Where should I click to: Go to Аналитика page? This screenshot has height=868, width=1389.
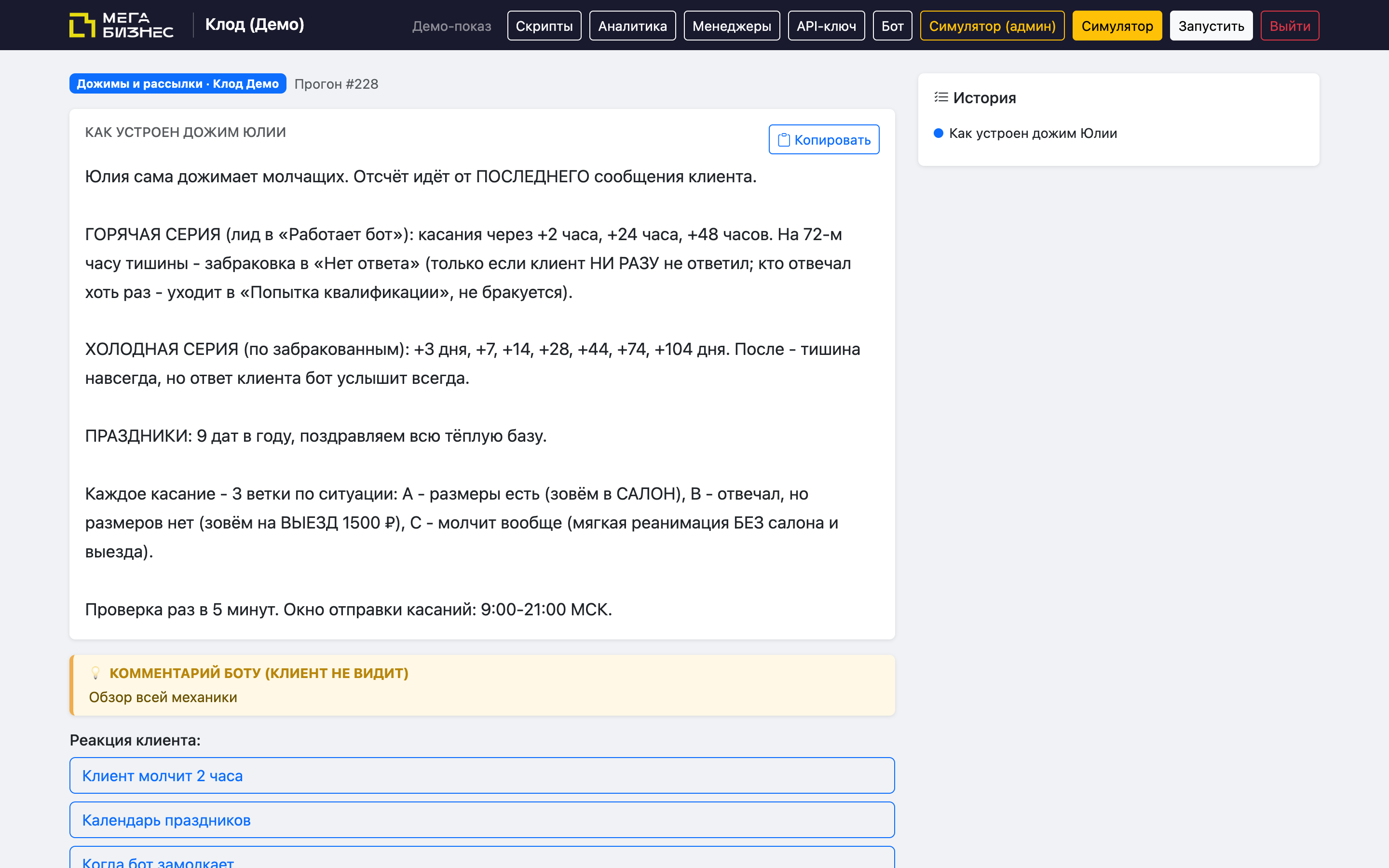click(x=632, y=26)
